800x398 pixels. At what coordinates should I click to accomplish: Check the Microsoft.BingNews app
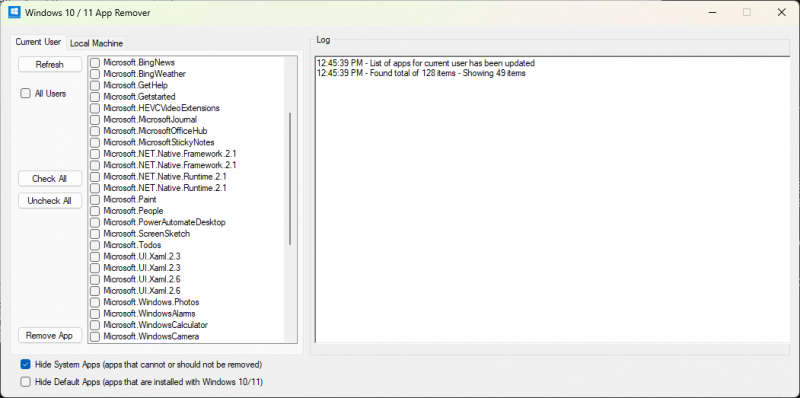point(95,63)
